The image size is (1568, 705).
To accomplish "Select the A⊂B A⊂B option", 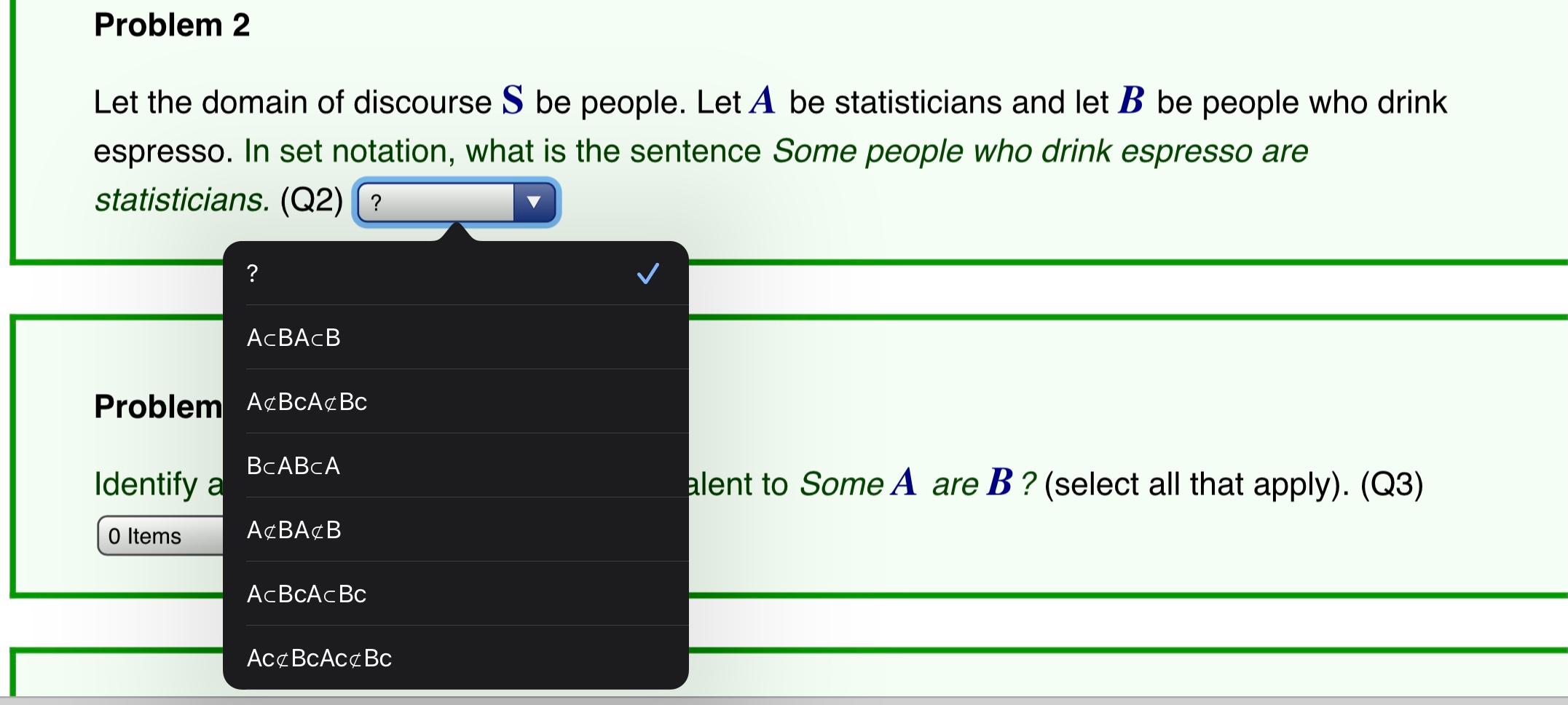I will pyautogui.click(x=294, y=337).
